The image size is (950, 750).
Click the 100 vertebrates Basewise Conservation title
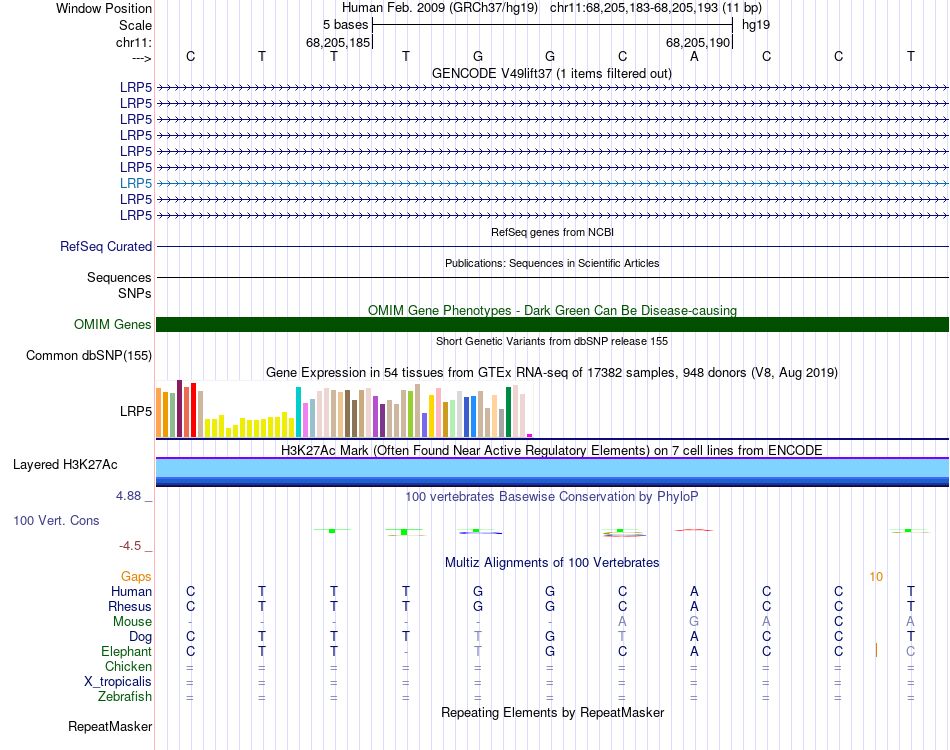552,497
